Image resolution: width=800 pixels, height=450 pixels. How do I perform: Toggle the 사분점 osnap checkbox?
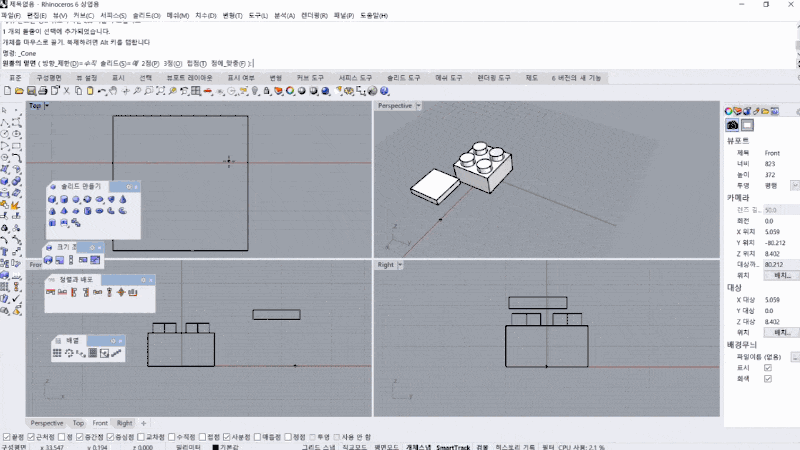[227, 437]
